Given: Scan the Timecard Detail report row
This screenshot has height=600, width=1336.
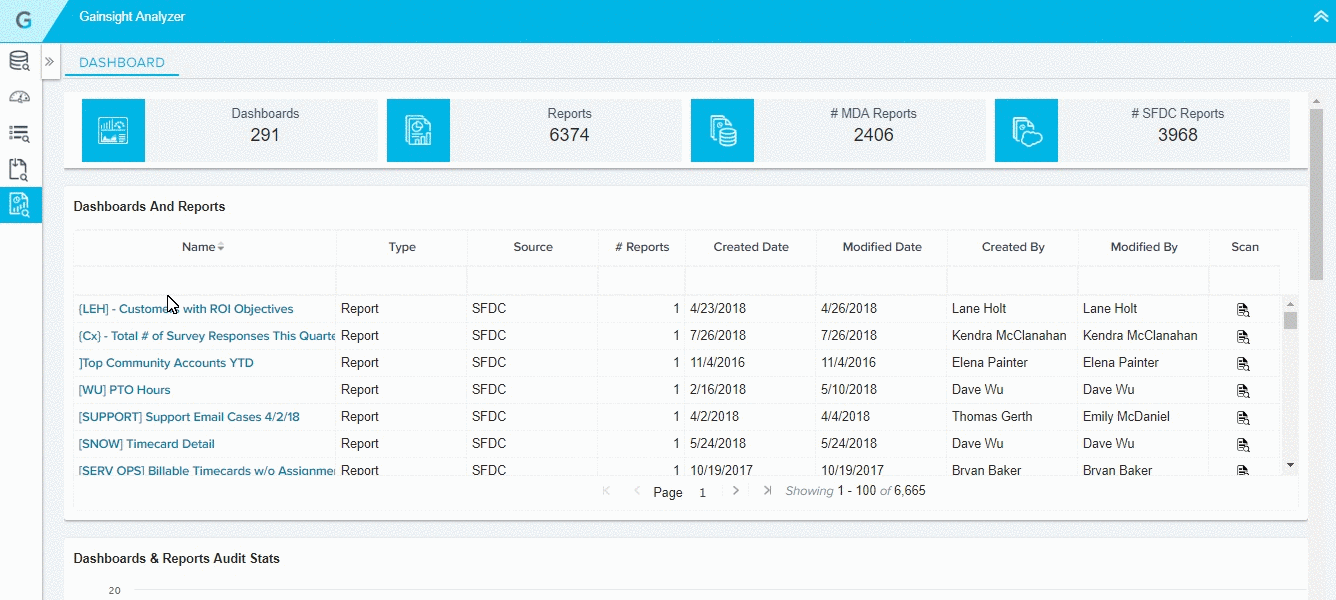Looking at the screenshot, I should pyautogui.click(x=1243, y=445).
